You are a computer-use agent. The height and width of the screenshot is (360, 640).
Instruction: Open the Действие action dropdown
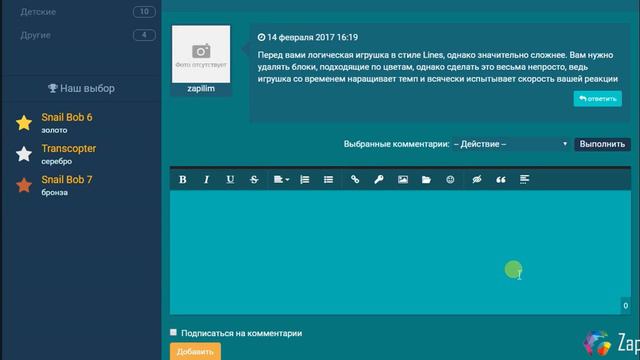(x=510, y=144)
